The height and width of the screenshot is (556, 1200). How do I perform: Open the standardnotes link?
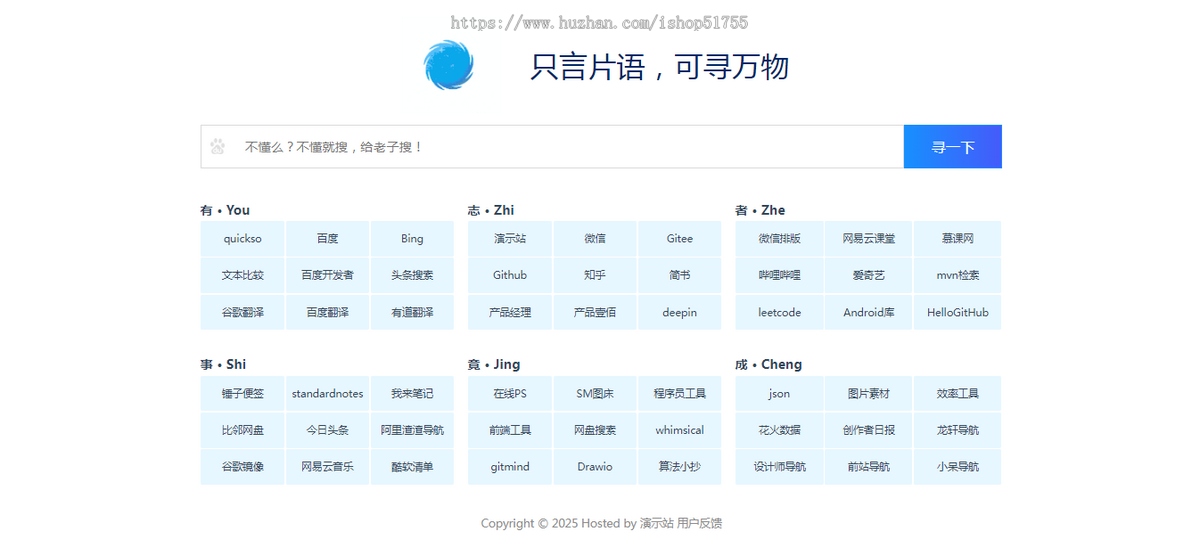(x=328, y=394)
